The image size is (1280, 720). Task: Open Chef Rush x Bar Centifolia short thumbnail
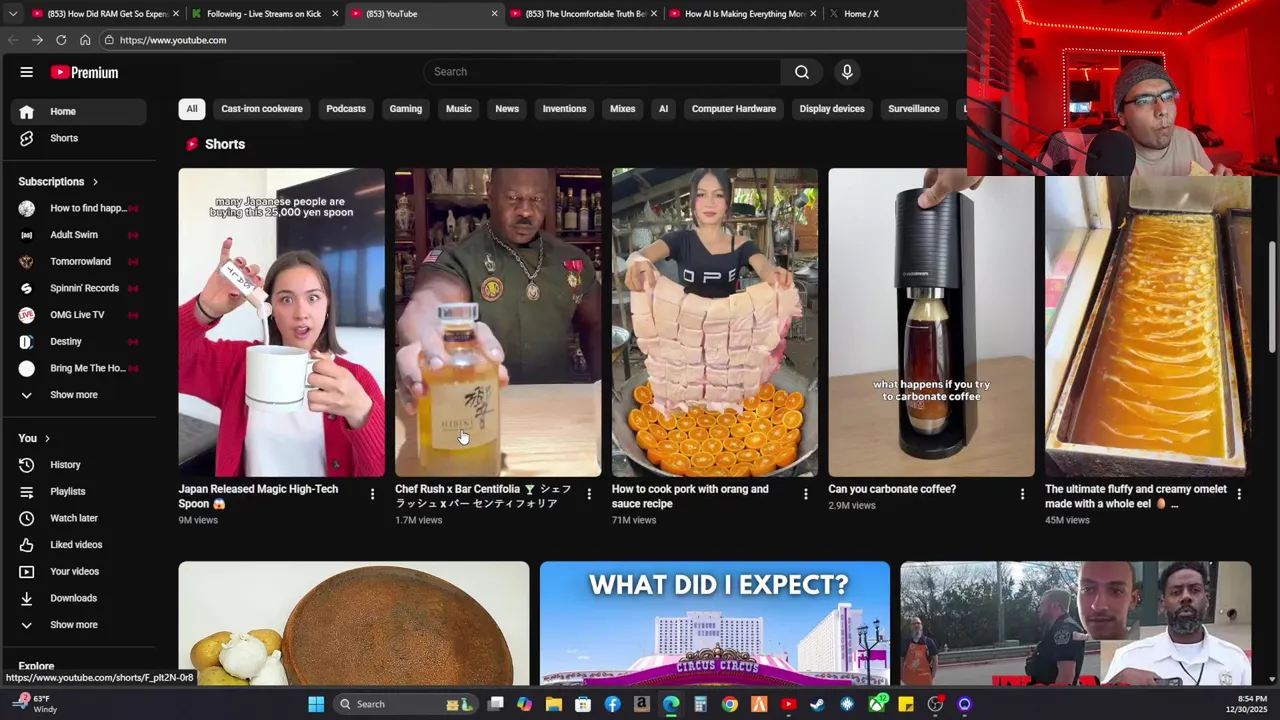coord(498,322)
